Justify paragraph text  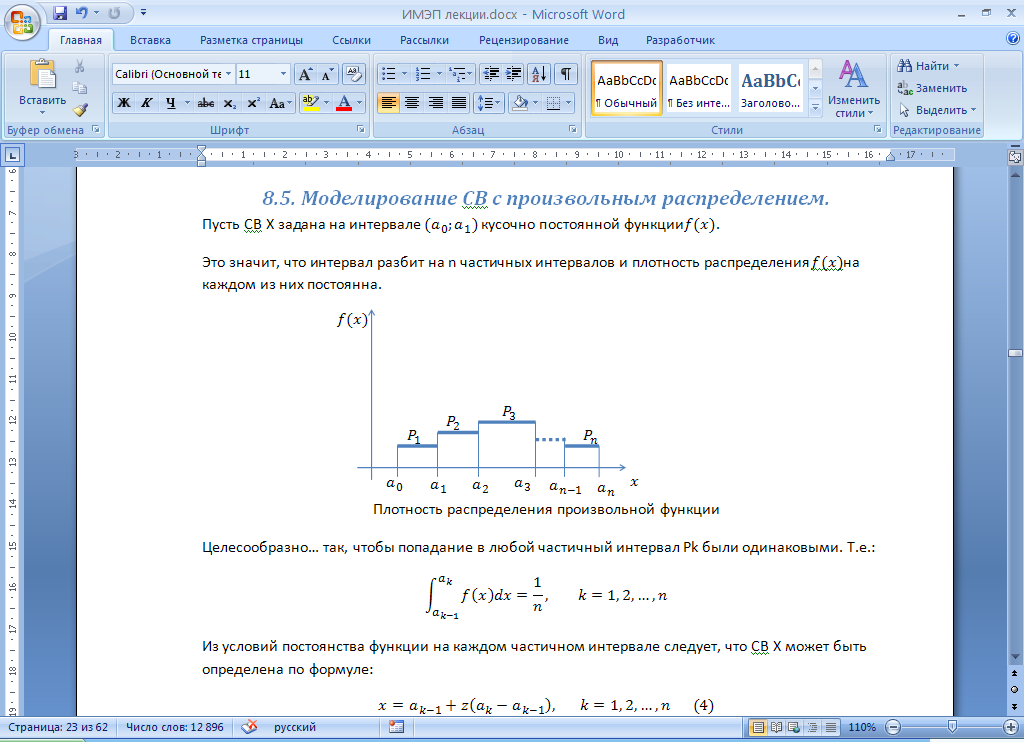click(459, 103)
